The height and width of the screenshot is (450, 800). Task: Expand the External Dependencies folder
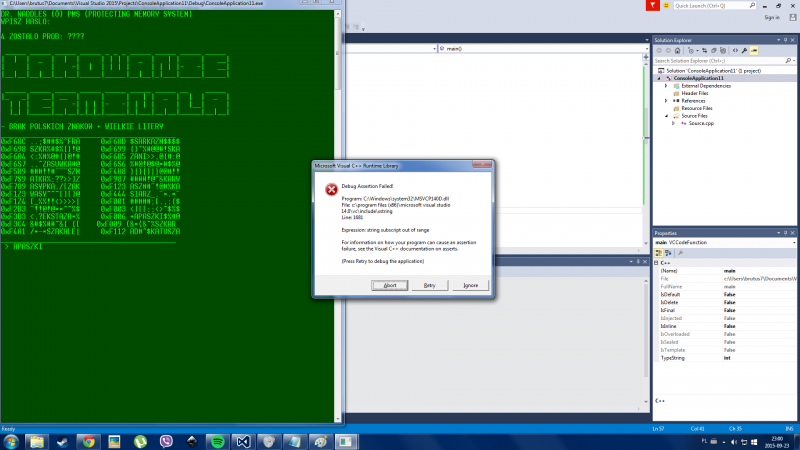[666, 85]
